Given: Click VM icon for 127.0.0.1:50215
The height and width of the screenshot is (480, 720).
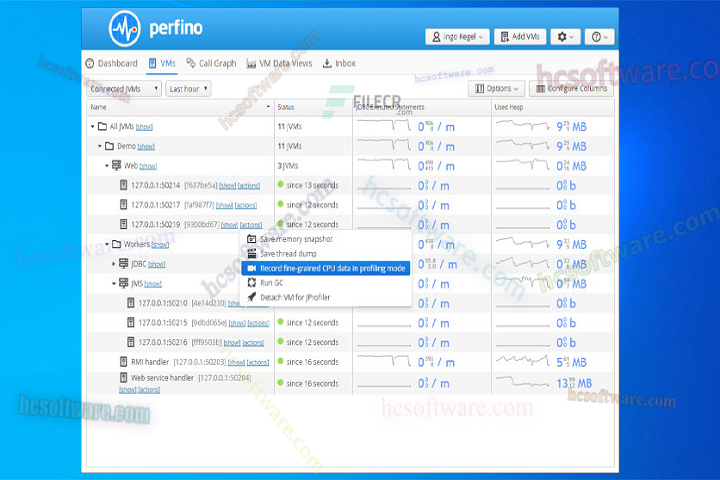Looking at the screenshot, I should coord(131,322).
